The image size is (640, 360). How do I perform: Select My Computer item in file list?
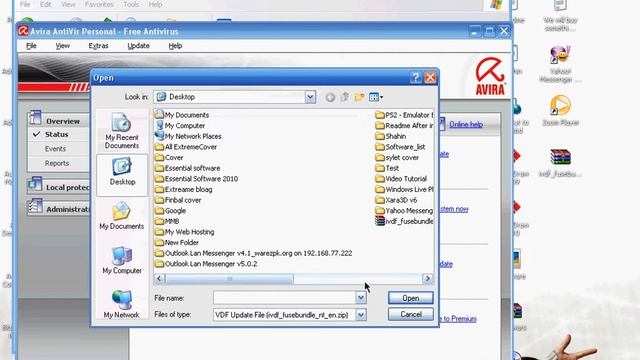tap(180, 126)
